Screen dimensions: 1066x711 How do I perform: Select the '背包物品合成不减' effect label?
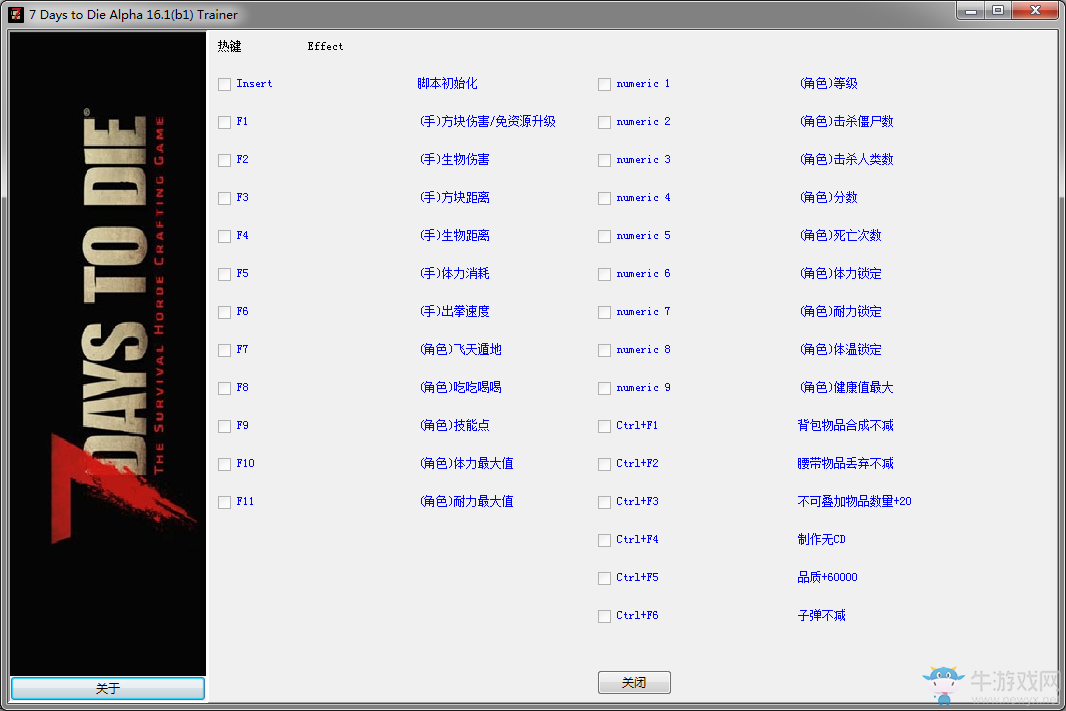[x=846, y=426]
